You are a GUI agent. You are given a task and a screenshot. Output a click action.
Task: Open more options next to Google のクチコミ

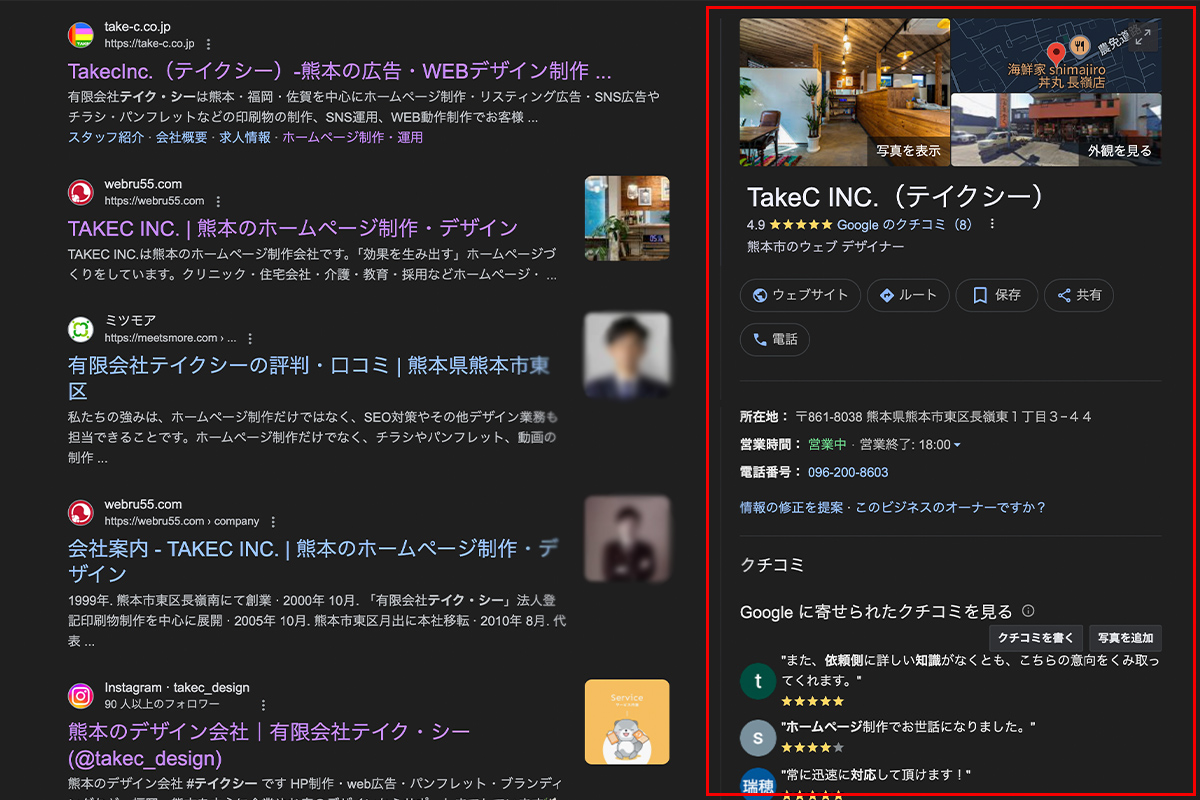click(x=992, y=225)
